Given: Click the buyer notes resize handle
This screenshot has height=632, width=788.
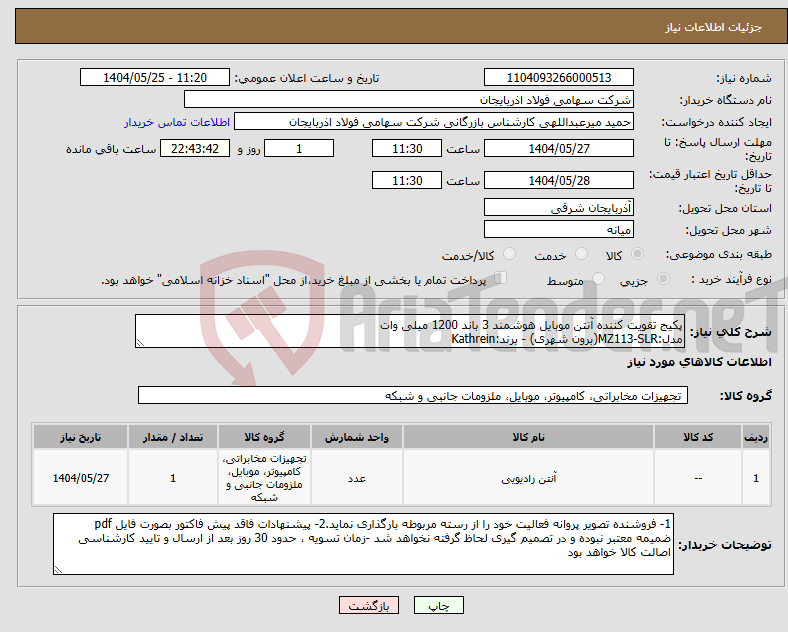Looking at the screenshot, I should coord(58,570).
